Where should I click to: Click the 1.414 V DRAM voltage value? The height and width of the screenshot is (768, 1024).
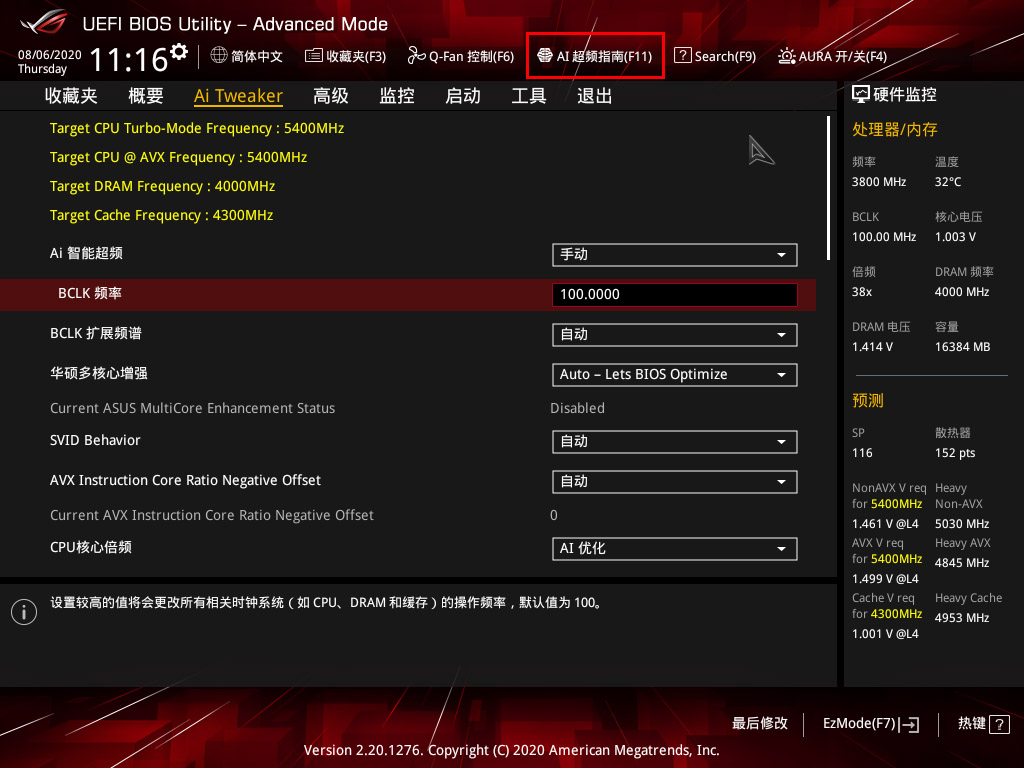coord(872,347)
